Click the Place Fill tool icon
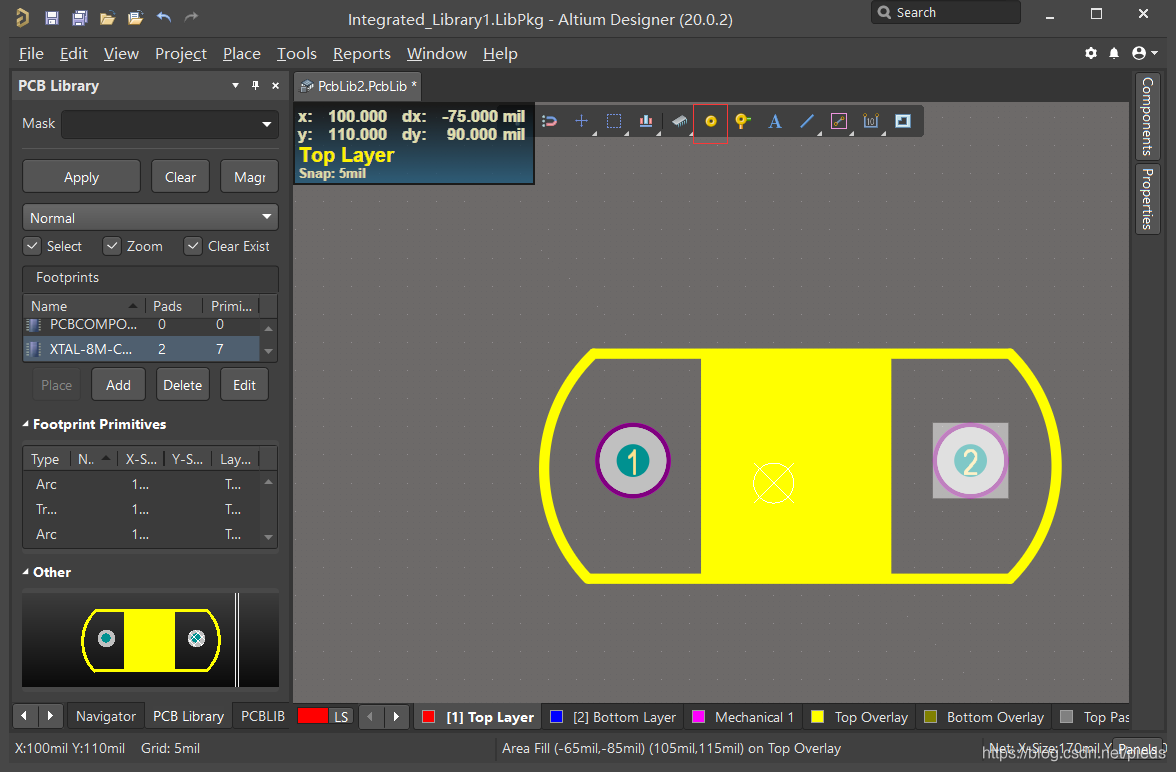The width and height of the screenshot is (1176, 772). pos(903,121)
